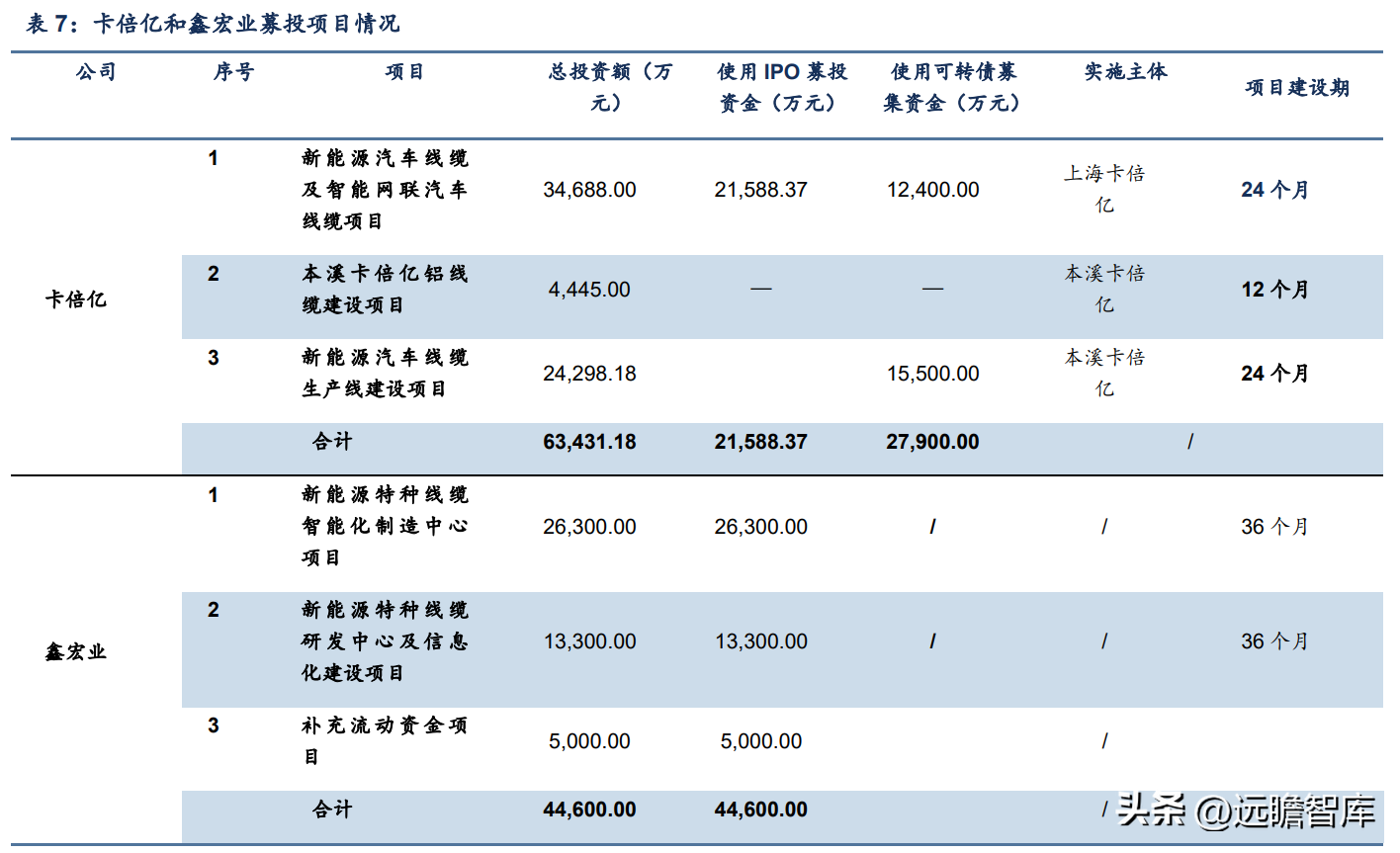Click the 合计 label beside 44,600.00
The height and width of the screenshot is (853, 1400).
tap(332, 809)
